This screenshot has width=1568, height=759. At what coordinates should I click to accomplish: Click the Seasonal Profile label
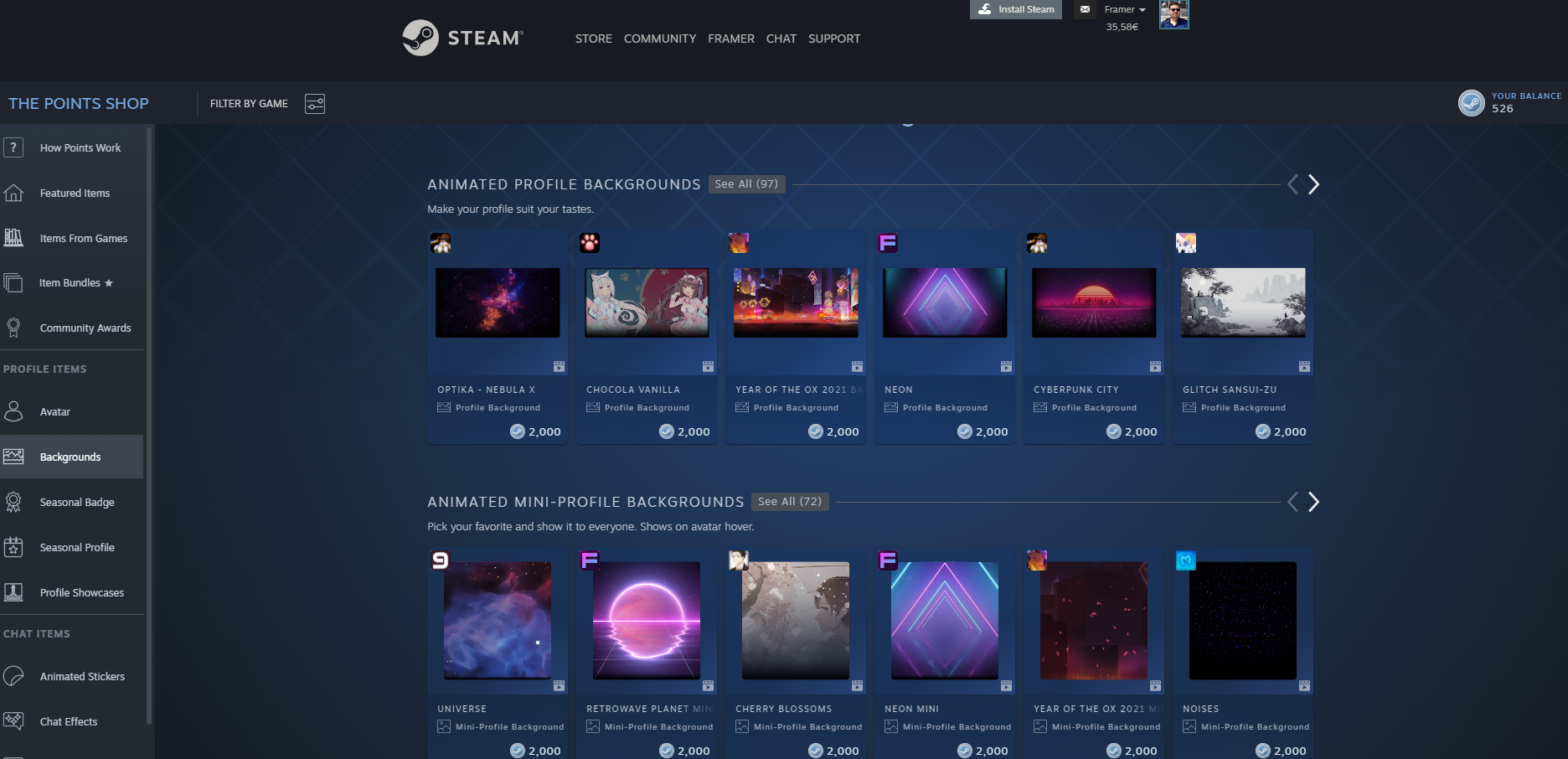77,547
